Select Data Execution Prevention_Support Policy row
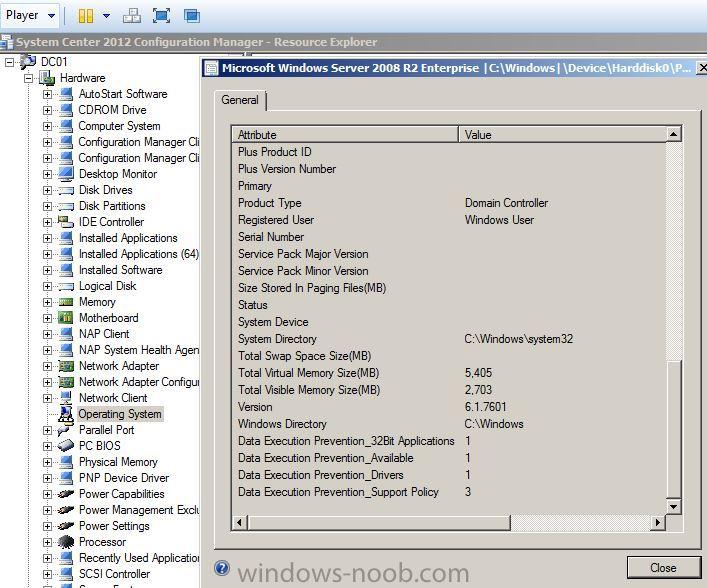 pos(449,492)
